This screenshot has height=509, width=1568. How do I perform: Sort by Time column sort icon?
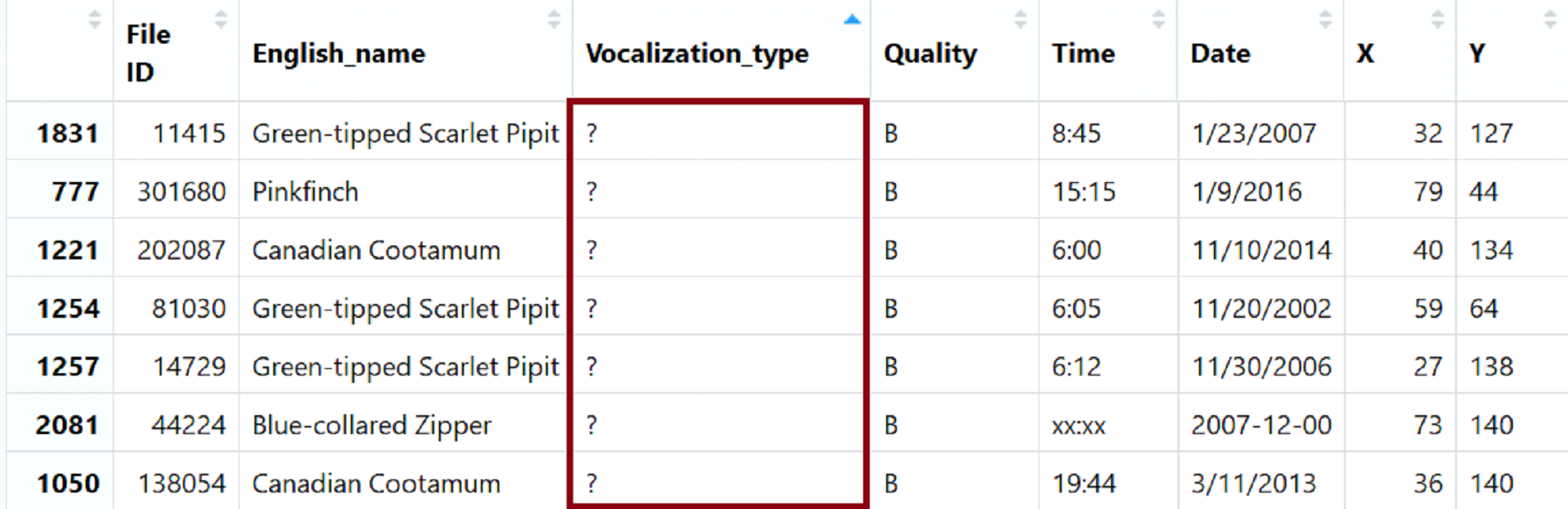point(1159,20)
